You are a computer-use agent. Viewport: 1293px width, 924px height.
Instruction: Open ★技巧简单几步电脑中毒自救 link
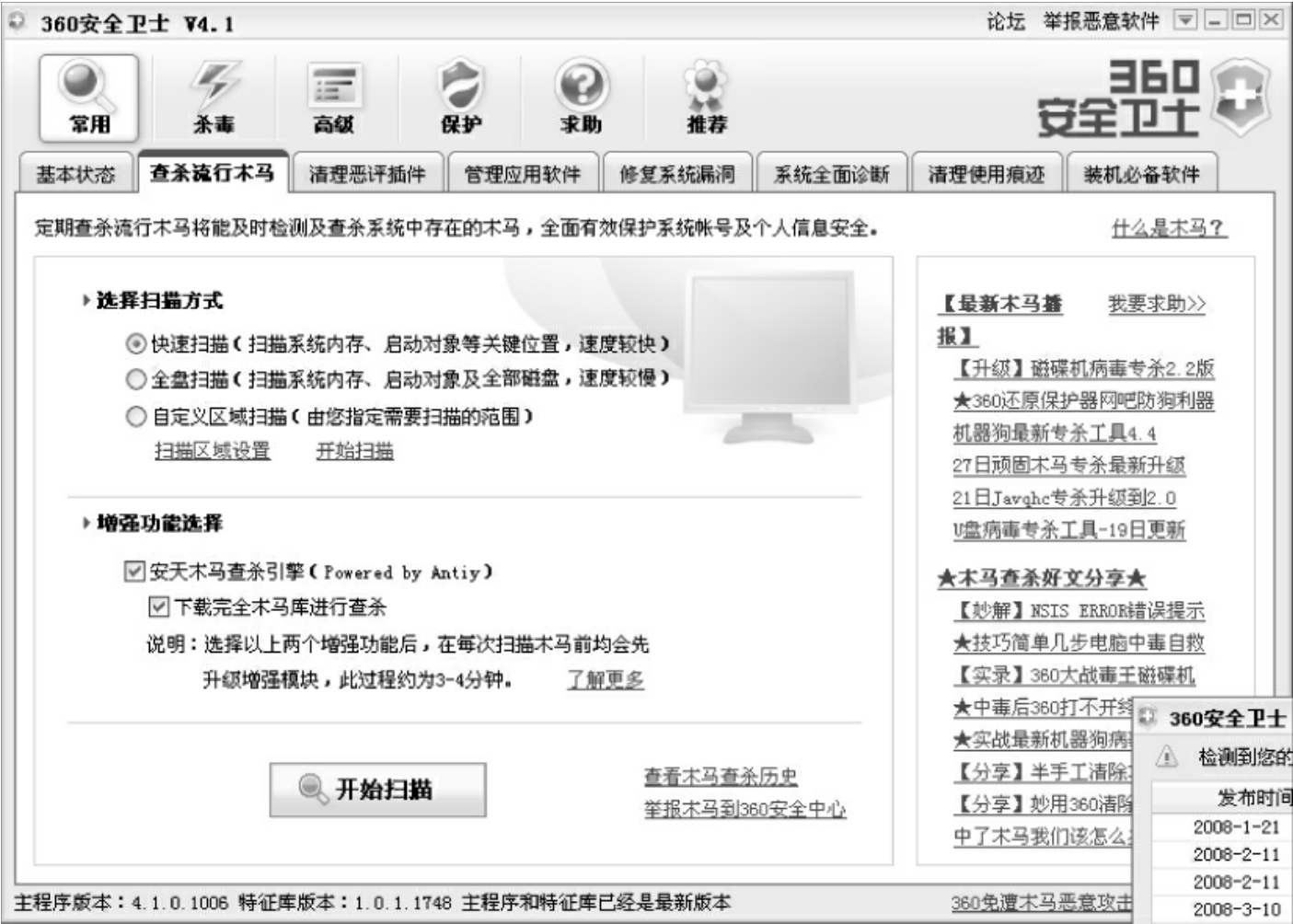[x=1079, y=642]
